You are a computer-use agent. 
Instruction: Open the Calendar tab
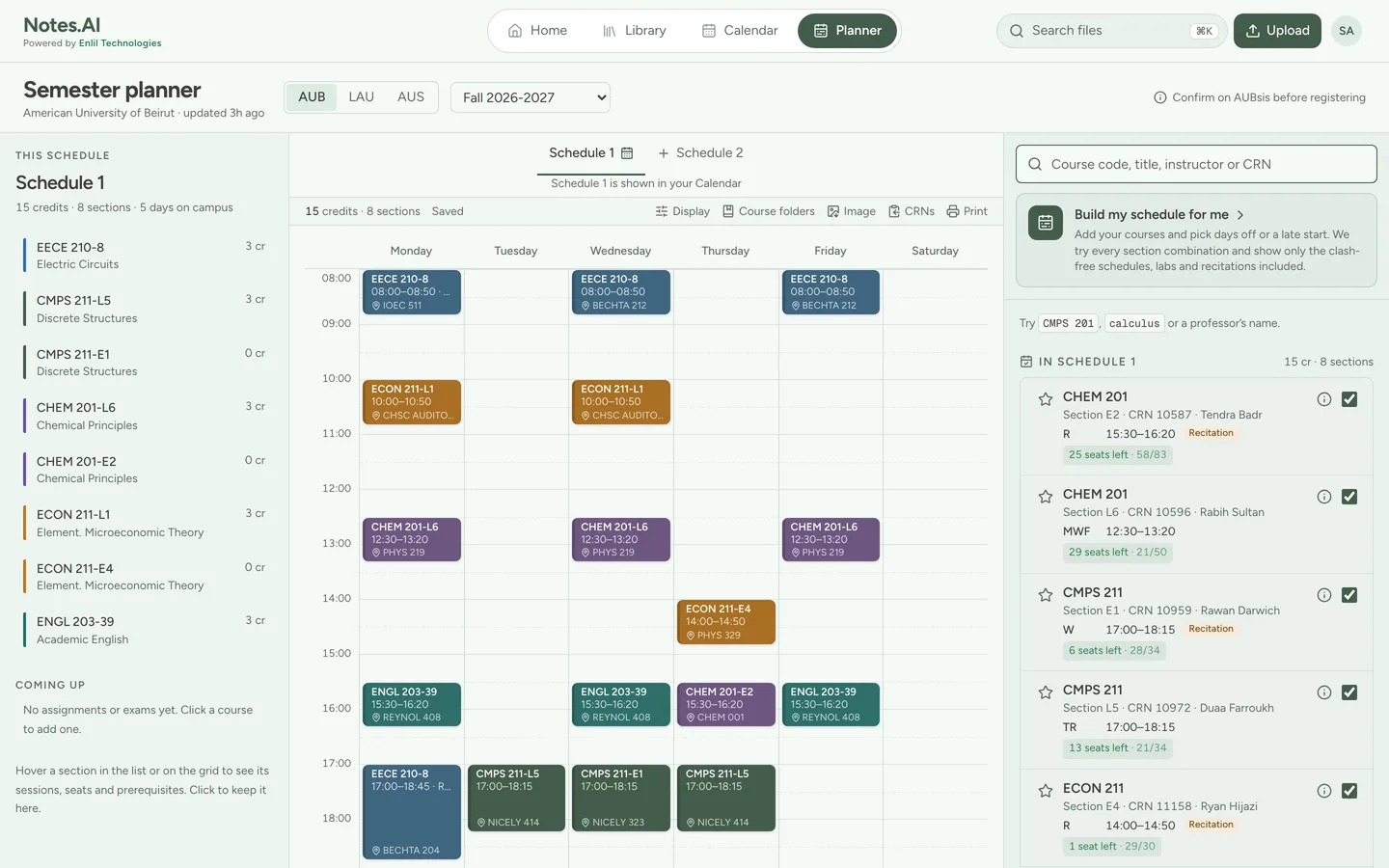point(740,31)
